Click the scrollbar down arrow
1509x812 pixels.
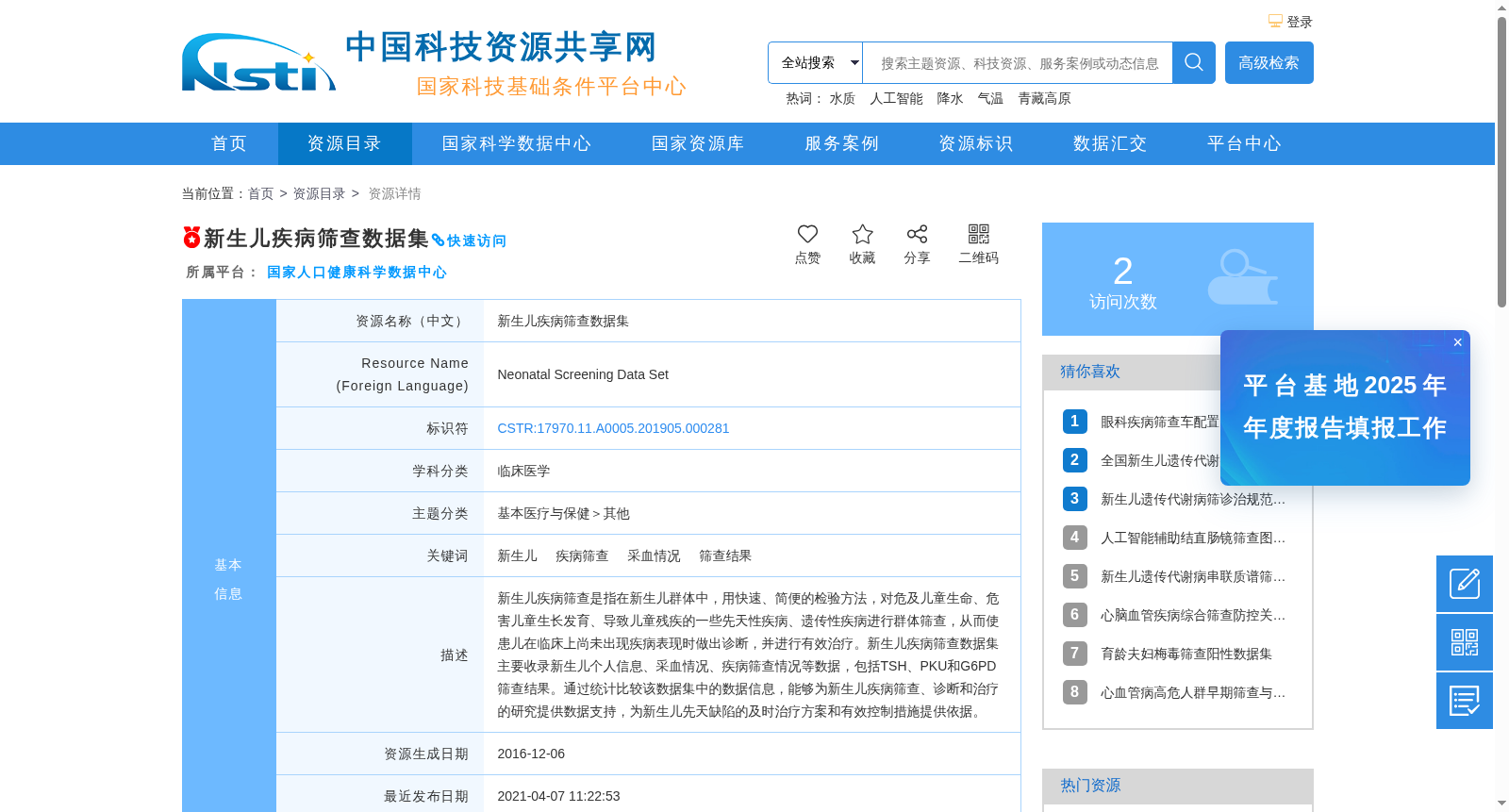(1501, 804)
